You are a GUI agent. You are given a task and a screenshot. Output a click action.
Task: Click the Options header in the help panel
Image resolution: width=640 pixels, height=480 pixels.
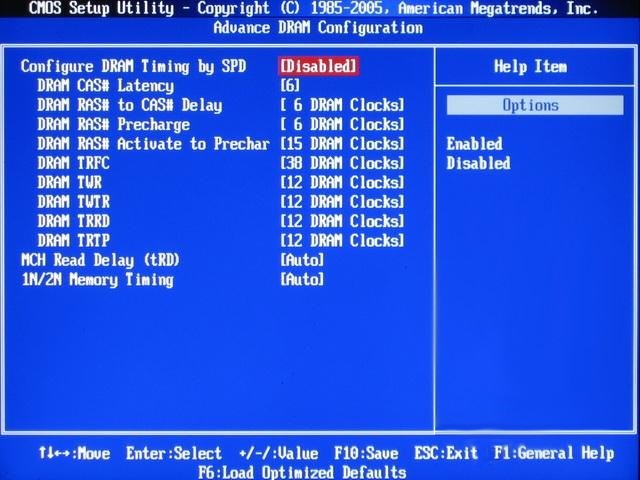pyautogui.click(x=530, y=105)
